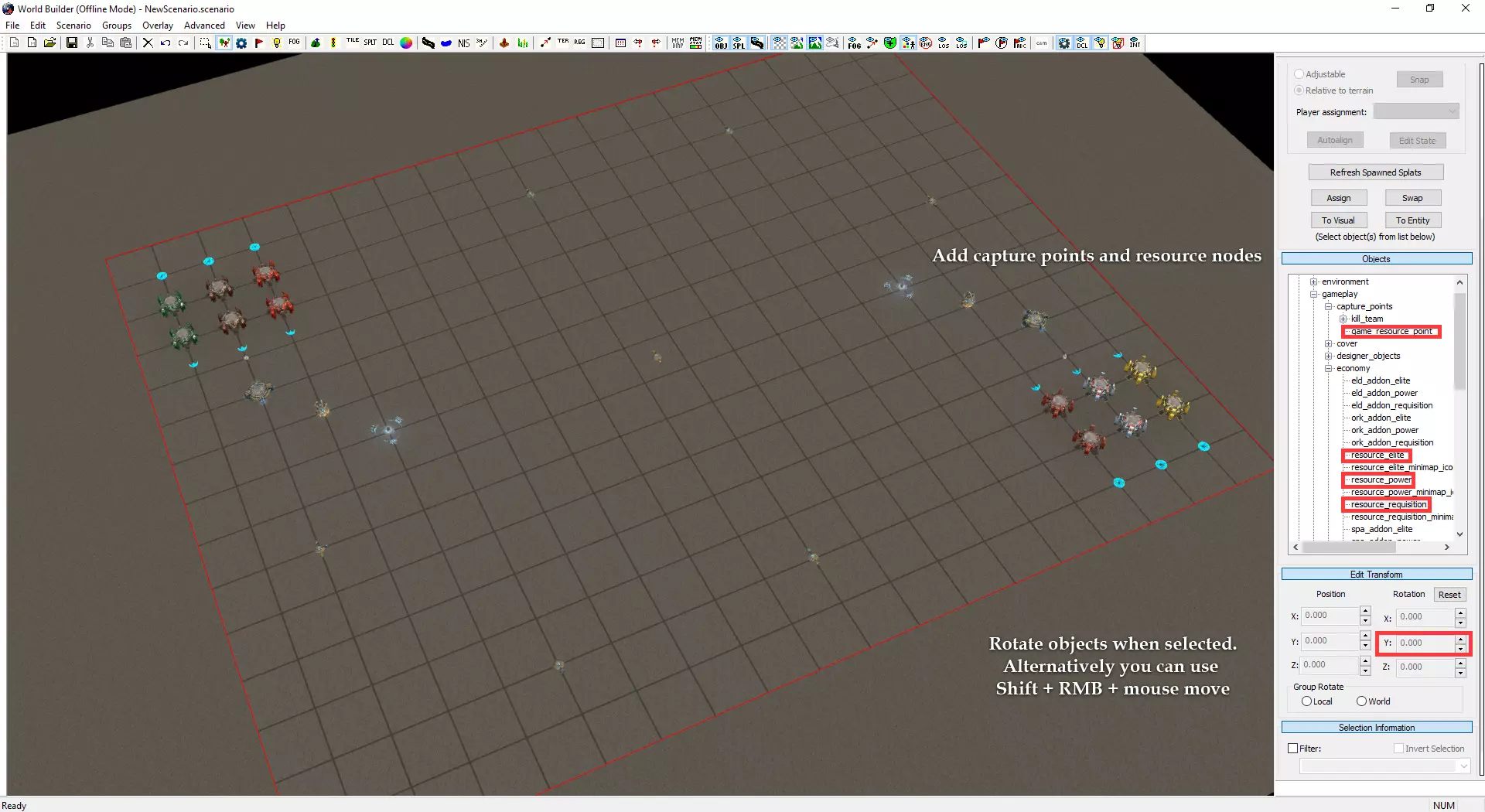Viewport: 1485px width, 812px height.
Task: Toggle DCL decal visibility overlay
Action: 1082,43
